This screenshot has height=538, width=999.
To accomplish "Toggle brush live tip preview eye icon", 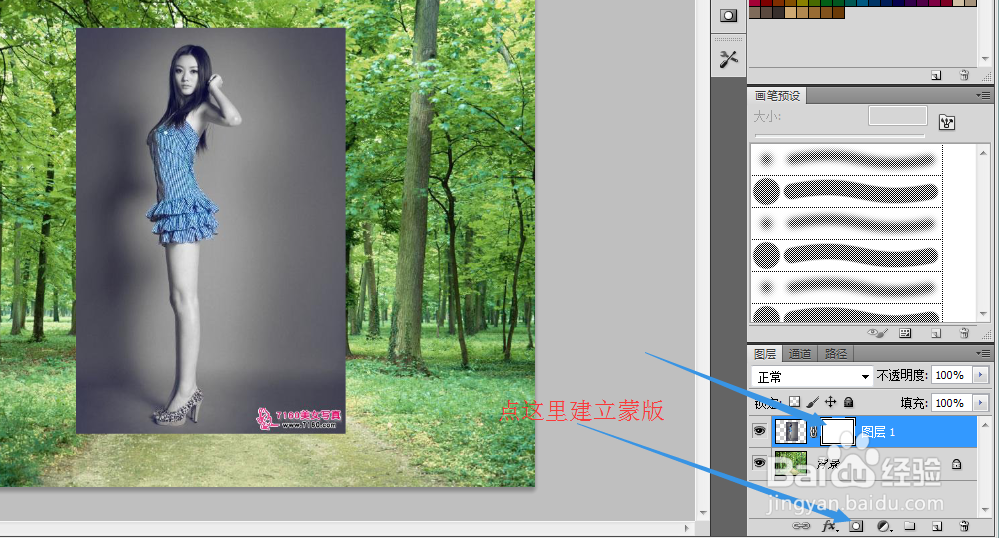I will pos(877,333).
